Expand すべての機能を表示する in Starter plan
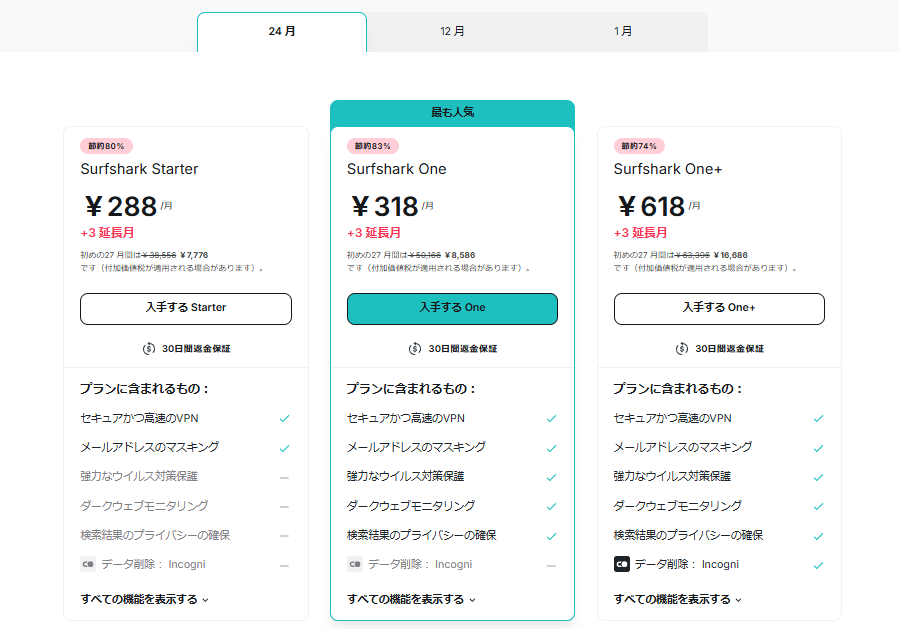This screenshot has height=629, width=899. (144, 599)
